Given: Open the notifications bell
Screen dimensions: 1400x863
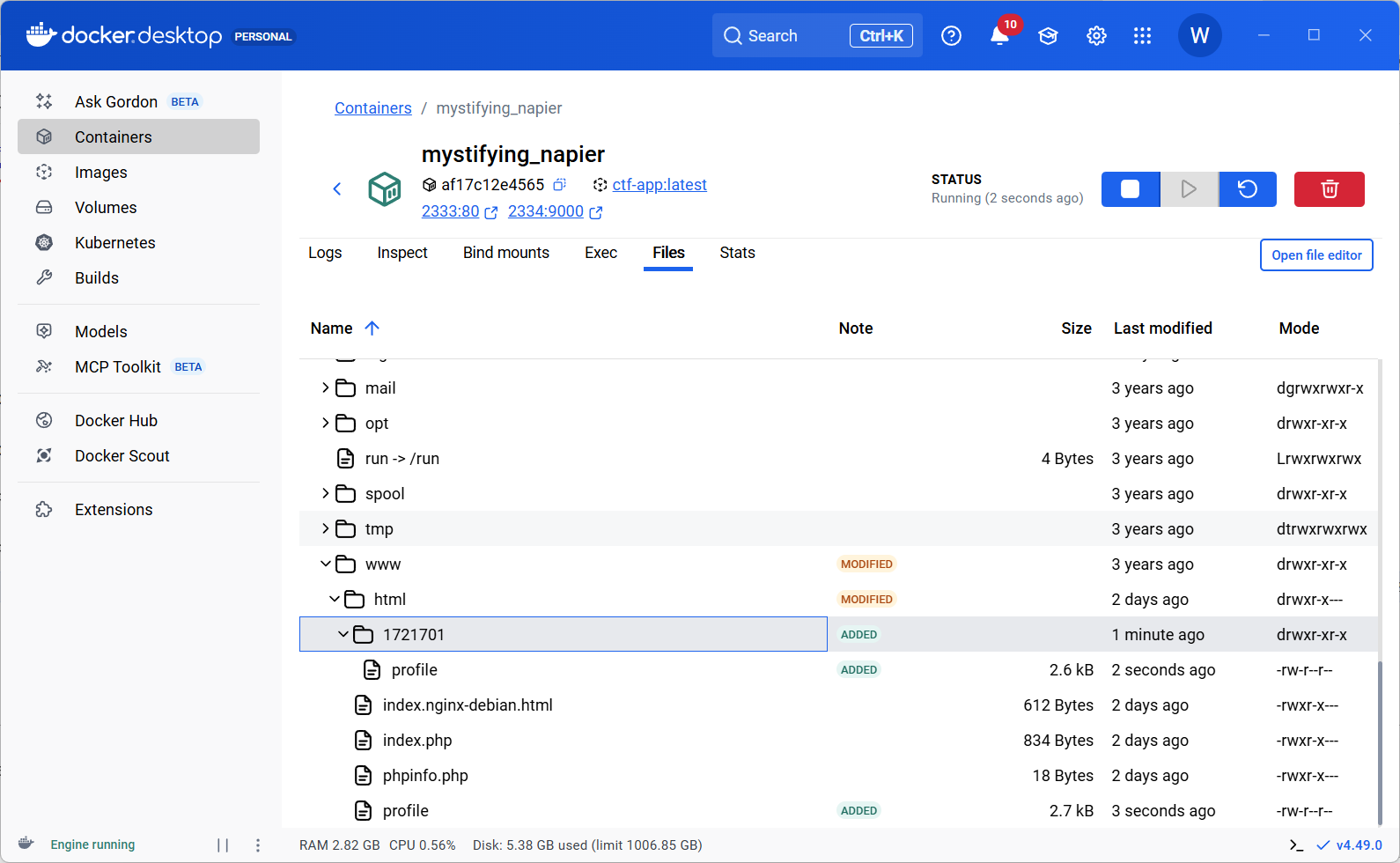Looking at the screenshot, I should [999, 36].
